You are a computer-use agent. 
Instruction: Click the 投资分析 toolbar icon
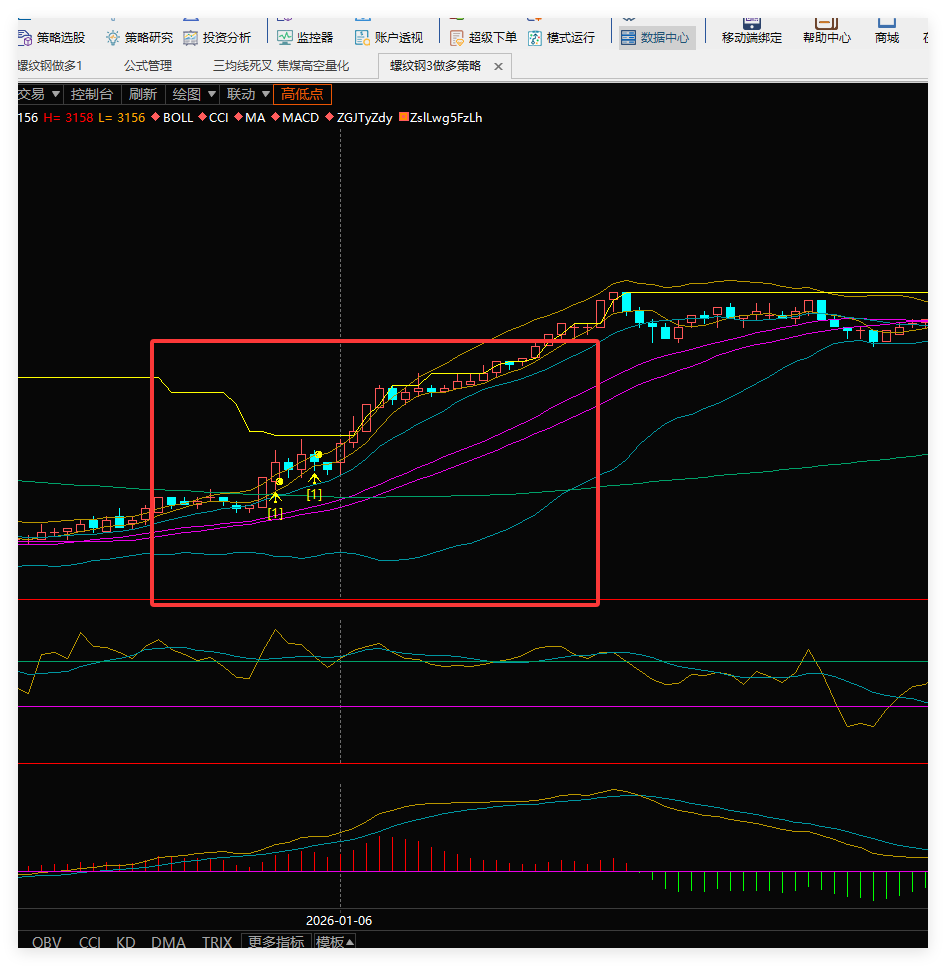click(191, 38)
